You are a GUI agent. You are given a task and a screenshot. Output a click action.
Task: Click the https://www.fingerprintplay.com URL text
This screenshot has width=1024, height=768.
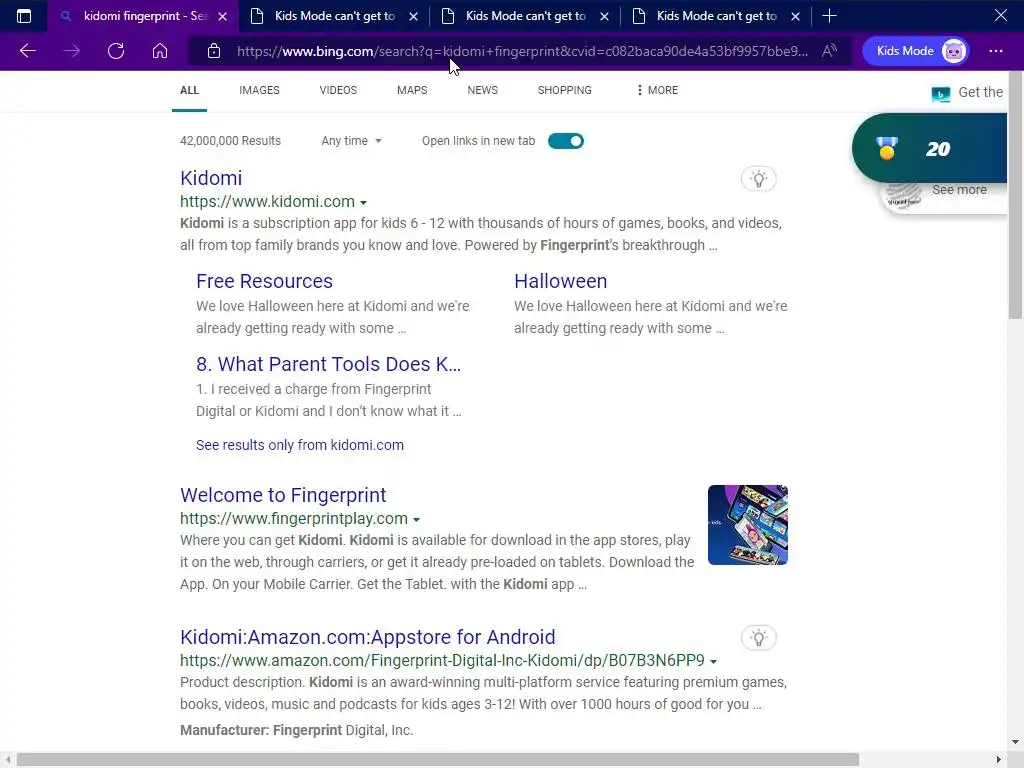pos(294,519)
